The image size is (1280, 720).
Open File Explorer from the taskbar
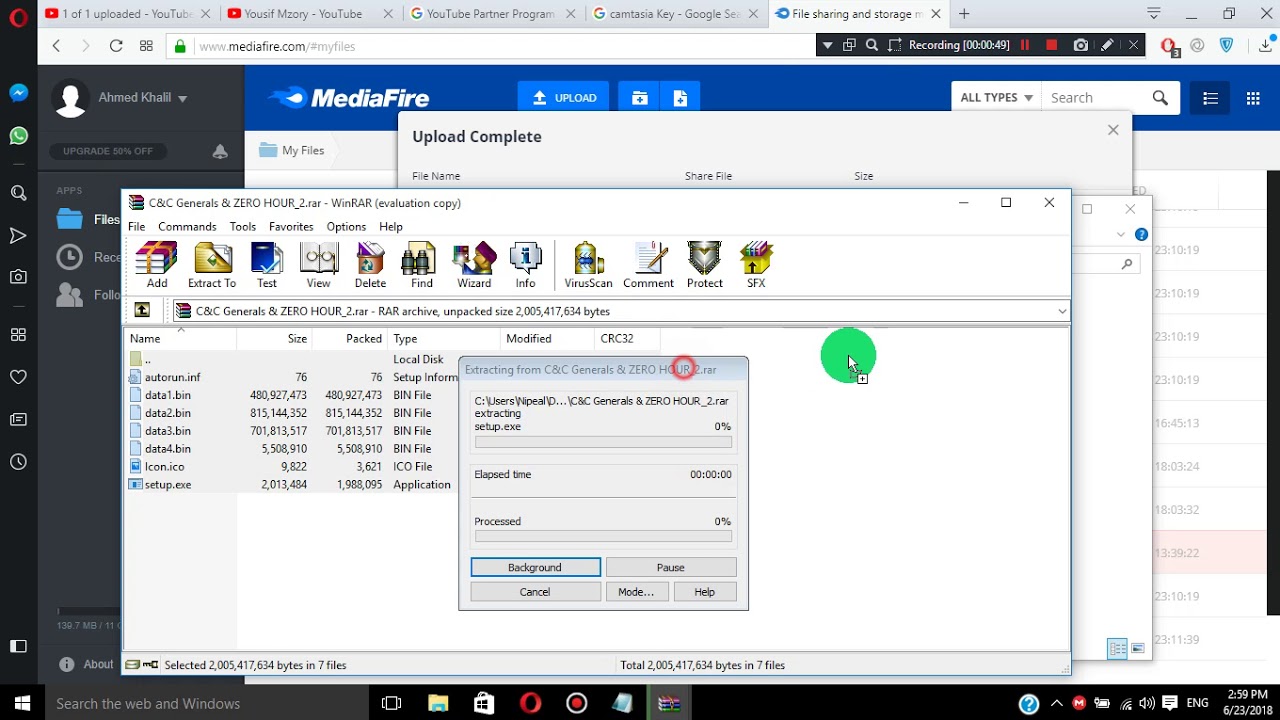[x=437, y=704]
